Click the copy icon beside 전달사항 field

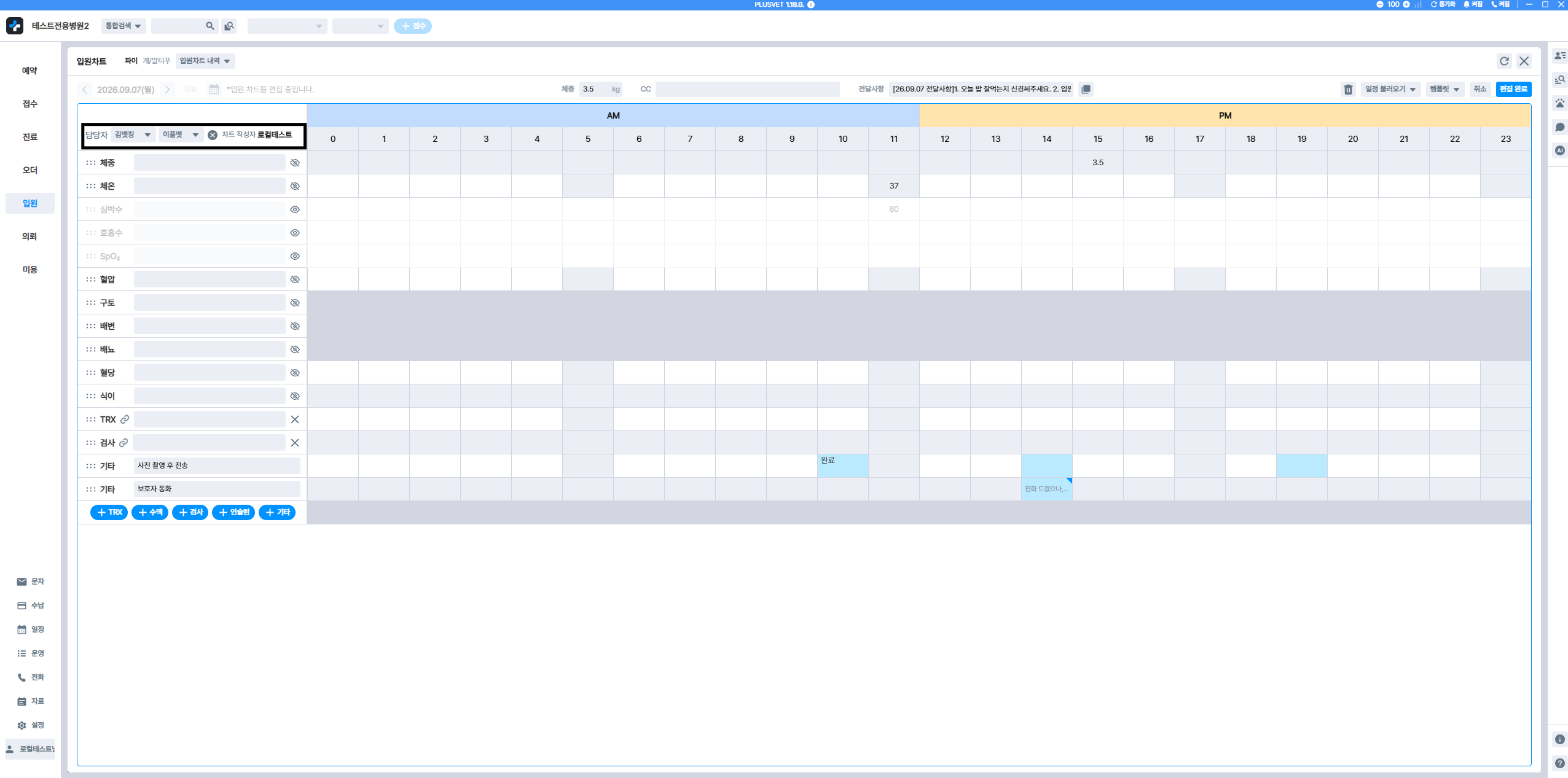[x=1086, y=90]
